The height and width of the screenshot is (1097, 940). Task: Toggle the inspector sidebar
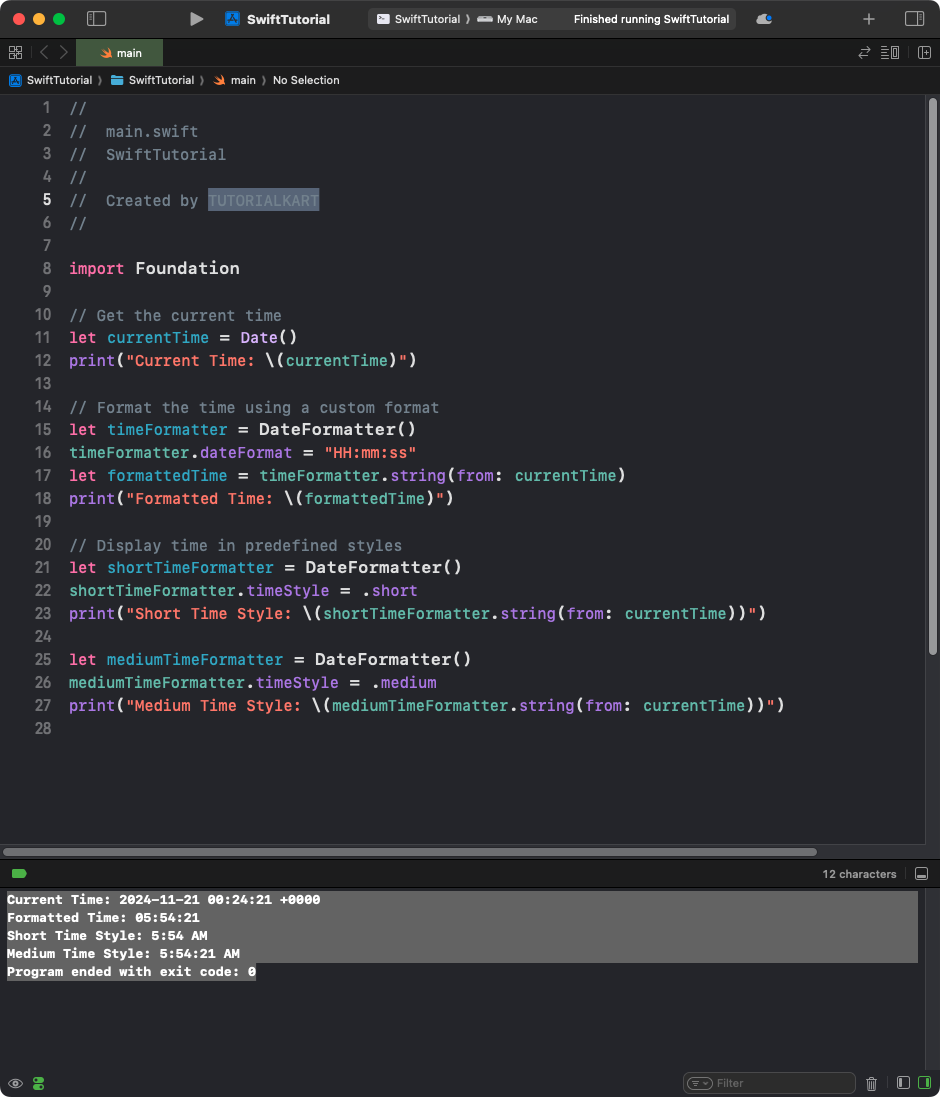click(x=914, y=19)
